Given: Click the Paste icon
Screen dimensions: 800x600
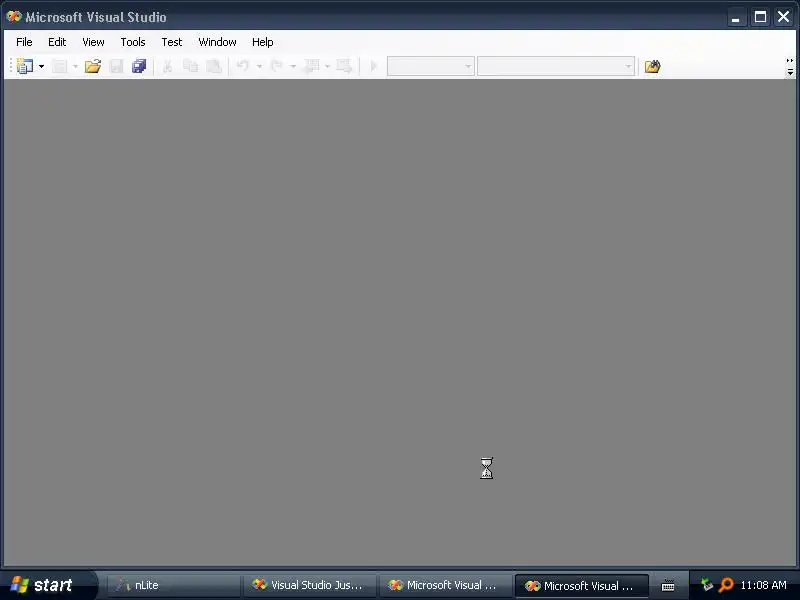Looking at the screenshot, I should pyautogui.click(x=213, y=66).
